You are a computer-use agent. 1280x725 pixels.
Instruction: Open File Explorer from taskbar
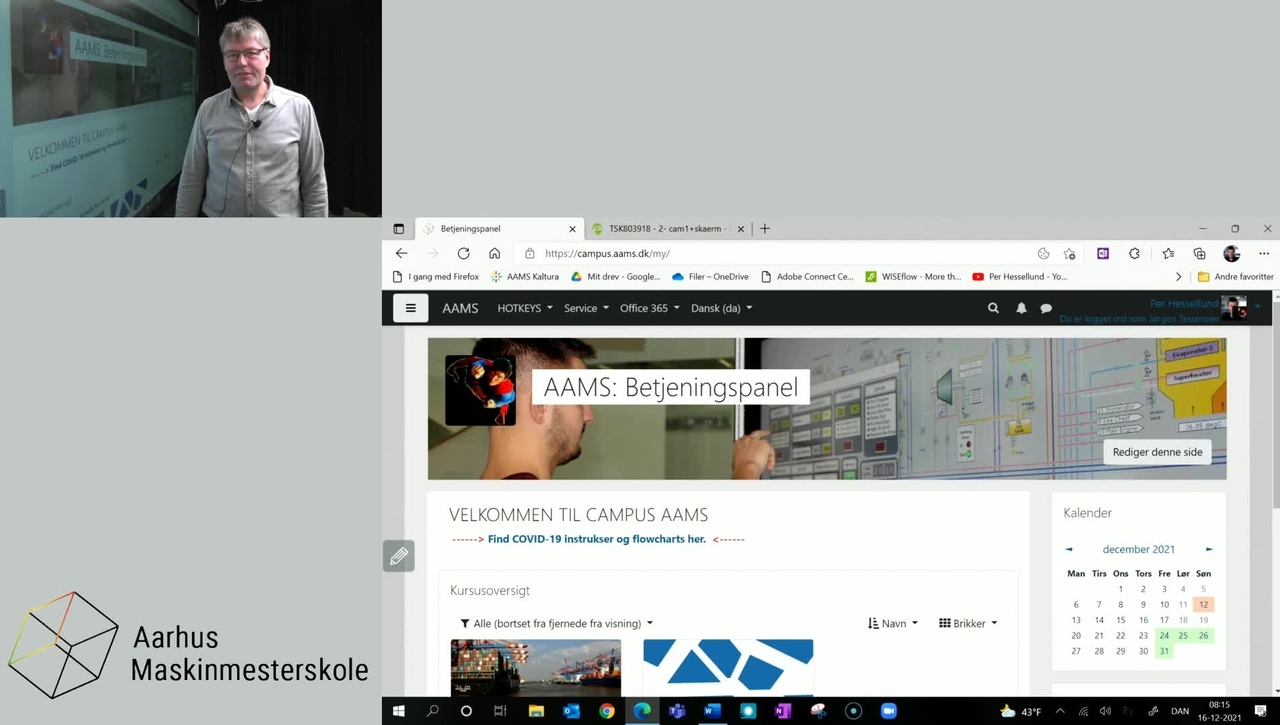point(536,711)
